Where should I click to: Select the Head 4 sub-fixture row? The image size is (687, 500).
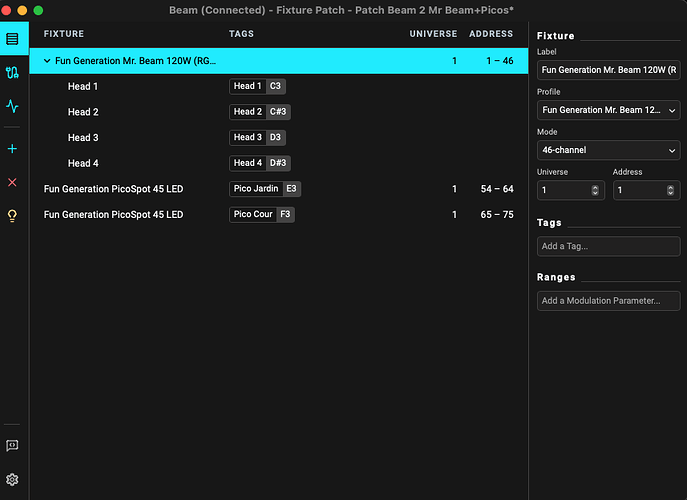pyautogui.click(x=279, y=163)
